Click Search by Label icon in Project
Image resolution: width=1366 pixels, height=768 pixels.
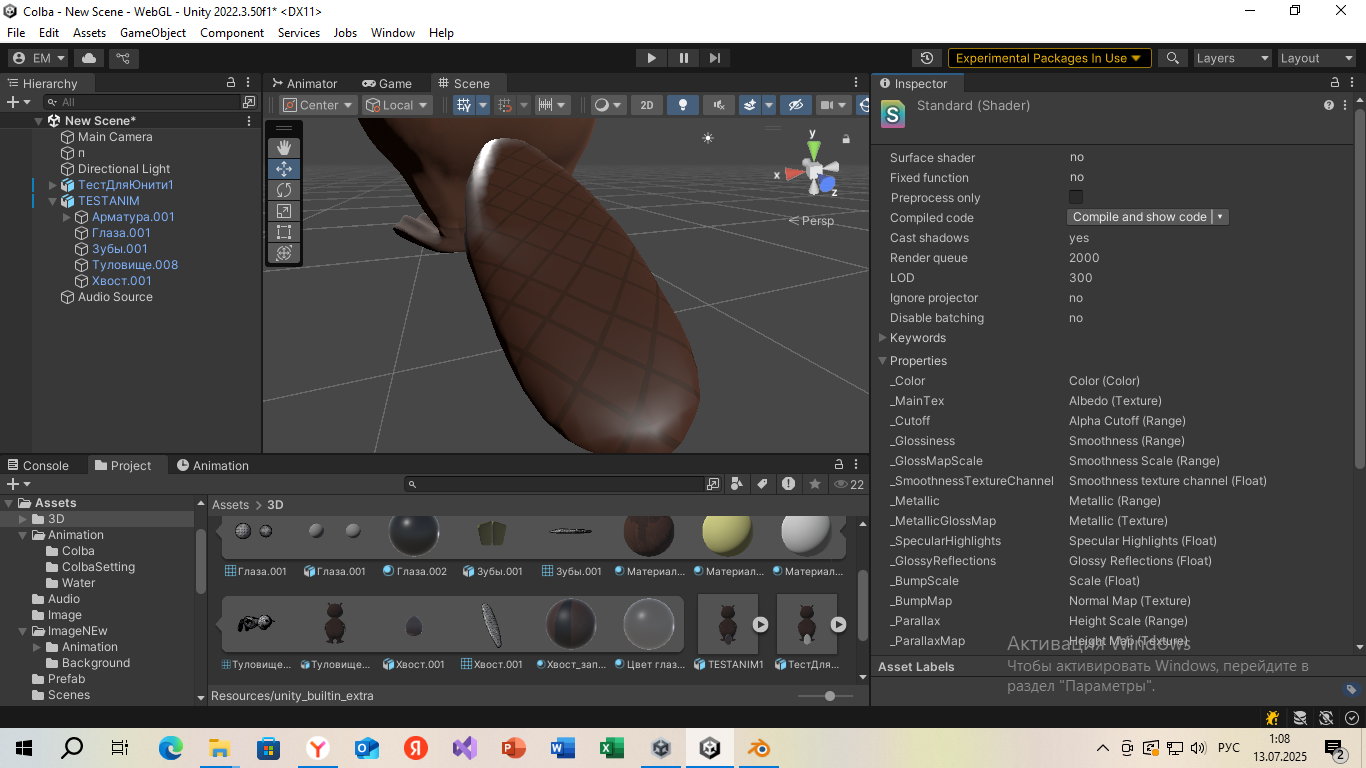click(x=762, y=484)
